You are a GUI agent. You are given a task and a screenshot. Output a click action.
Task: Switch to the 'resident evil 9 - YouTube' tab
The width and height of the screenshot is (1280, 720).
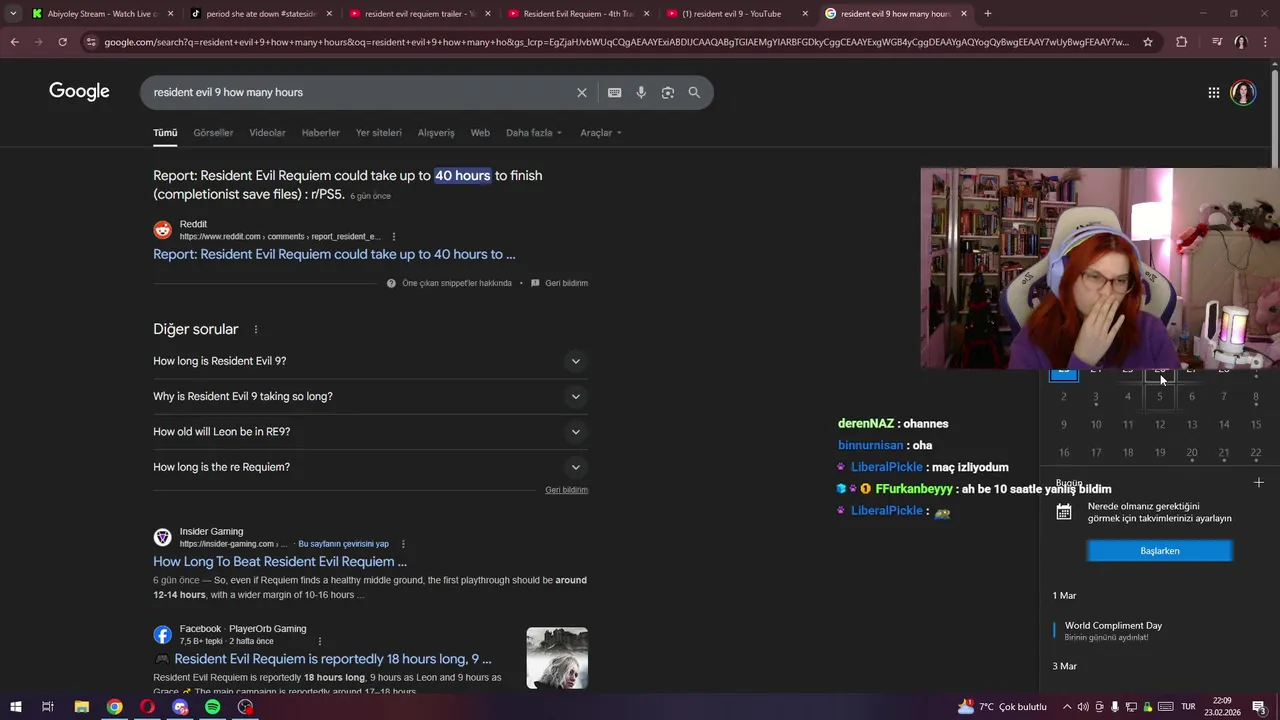[x=737, y=14]
